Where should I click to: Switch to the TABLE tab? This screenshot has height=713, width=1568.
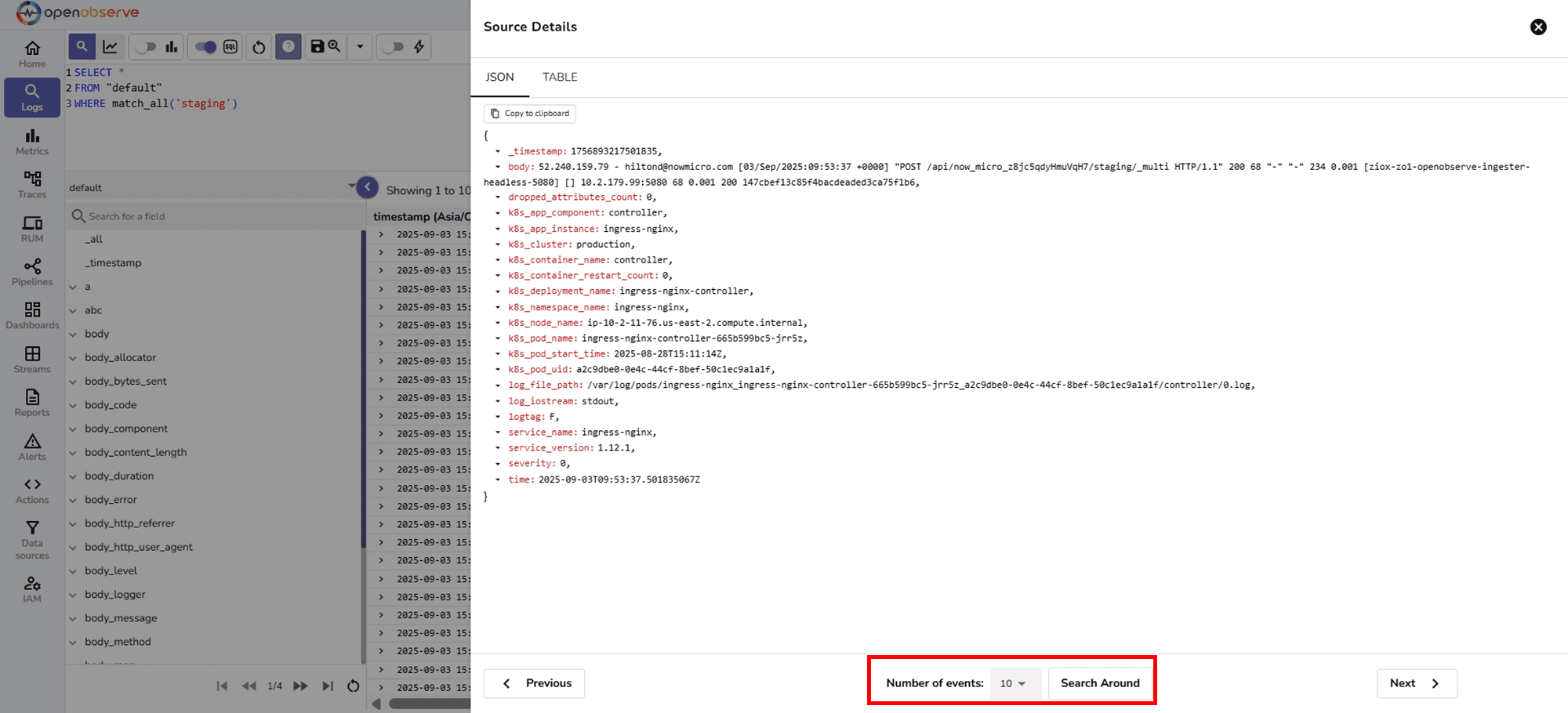559,77
